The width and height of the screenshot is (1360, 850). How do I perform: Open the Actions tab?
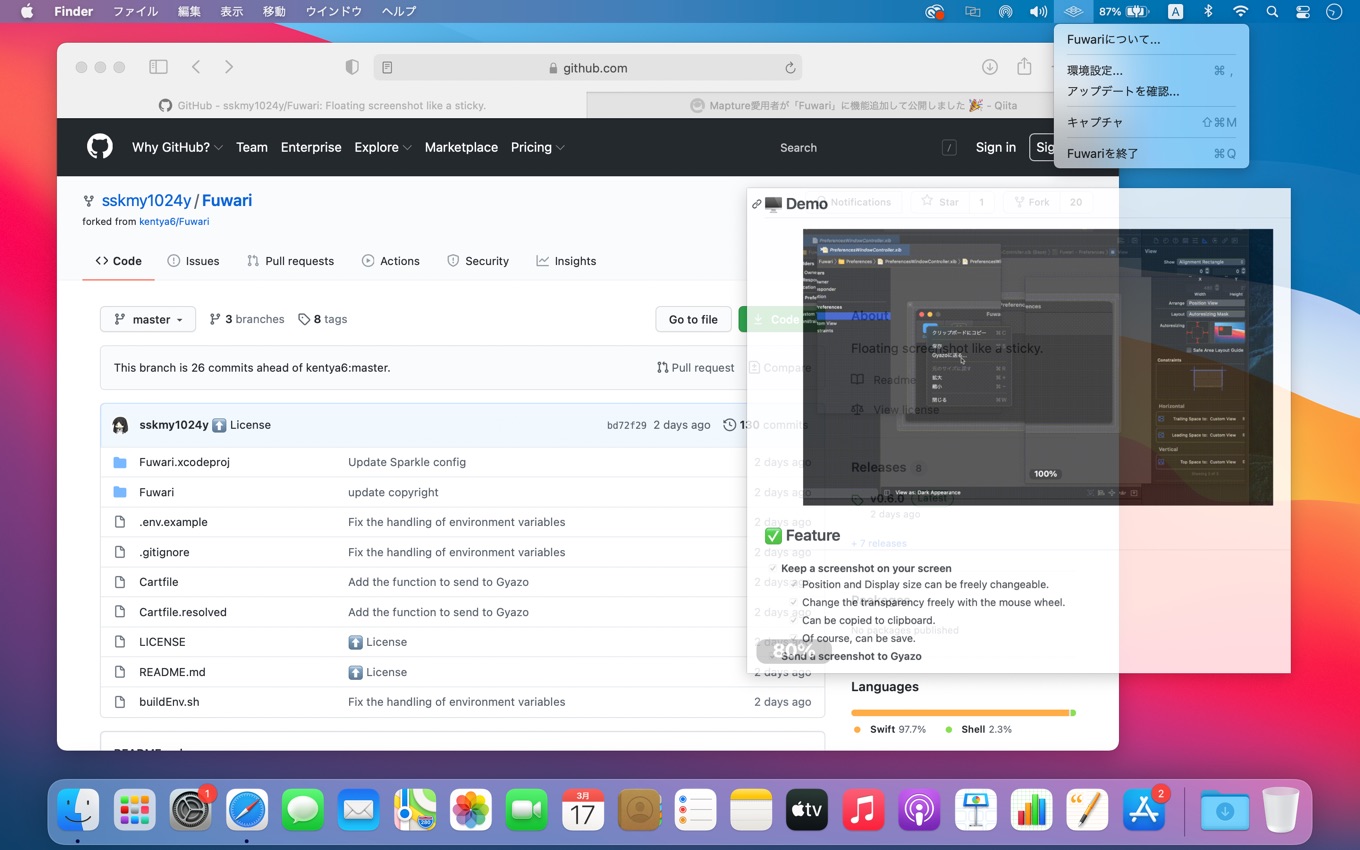pos(390,261)
